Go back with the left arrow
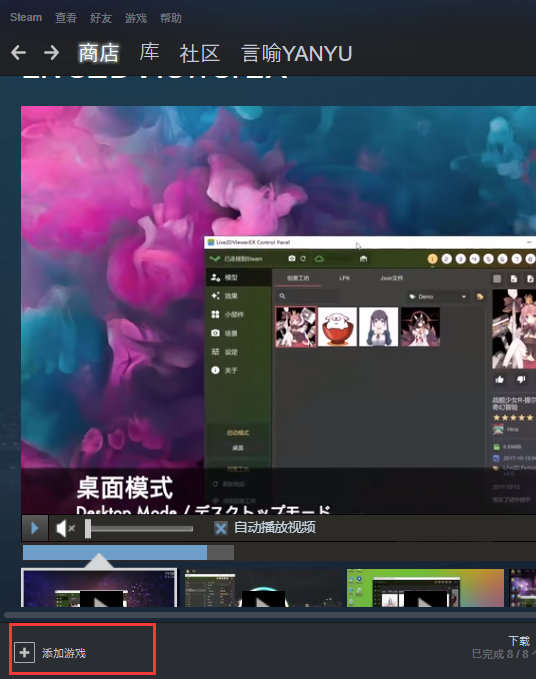The width and height of the screenshot is (536, 679). click(x=18, y=53)
